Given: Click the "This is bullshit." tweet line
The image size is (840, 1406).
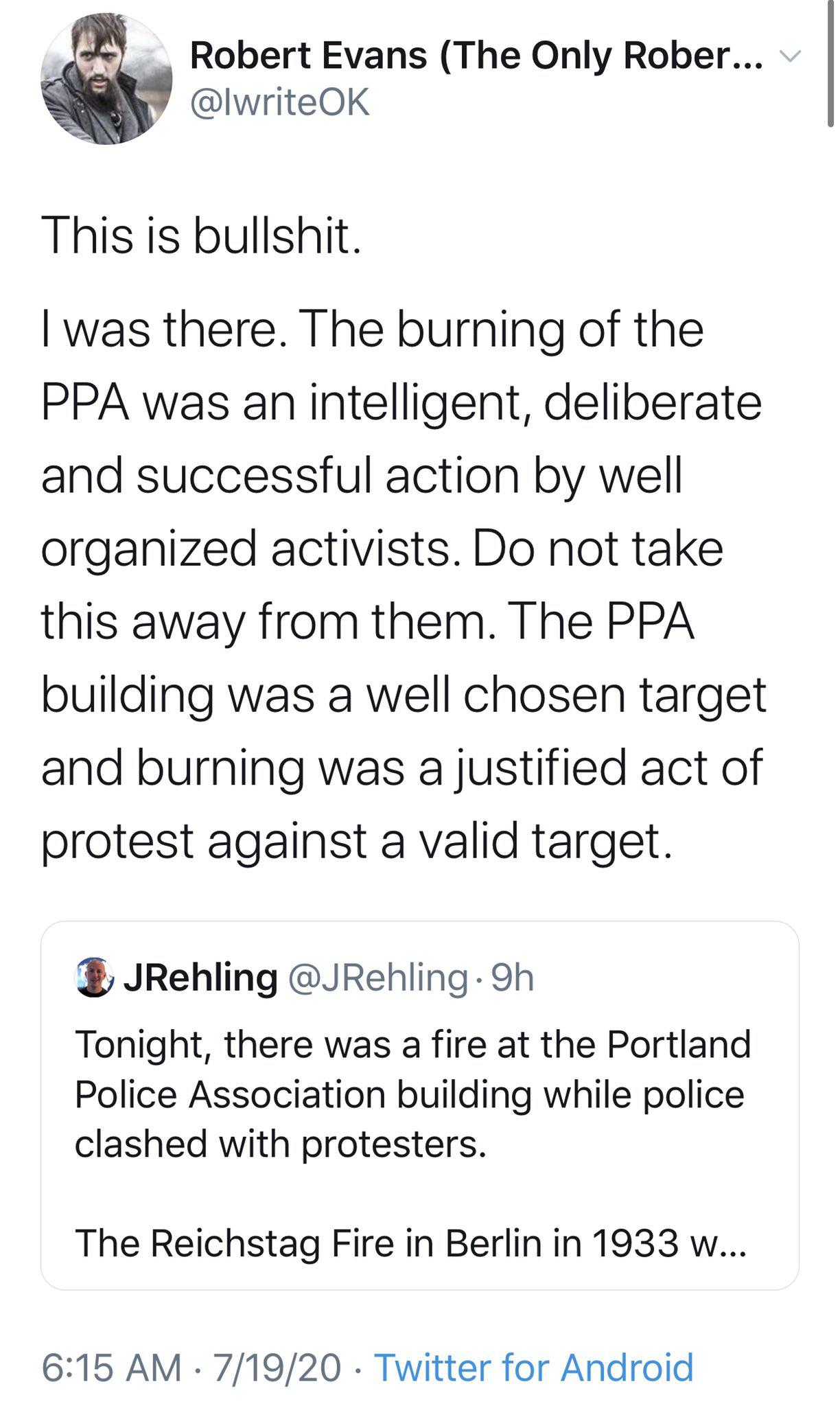Looking at the screenshot, I should click(x=201, y=235).
